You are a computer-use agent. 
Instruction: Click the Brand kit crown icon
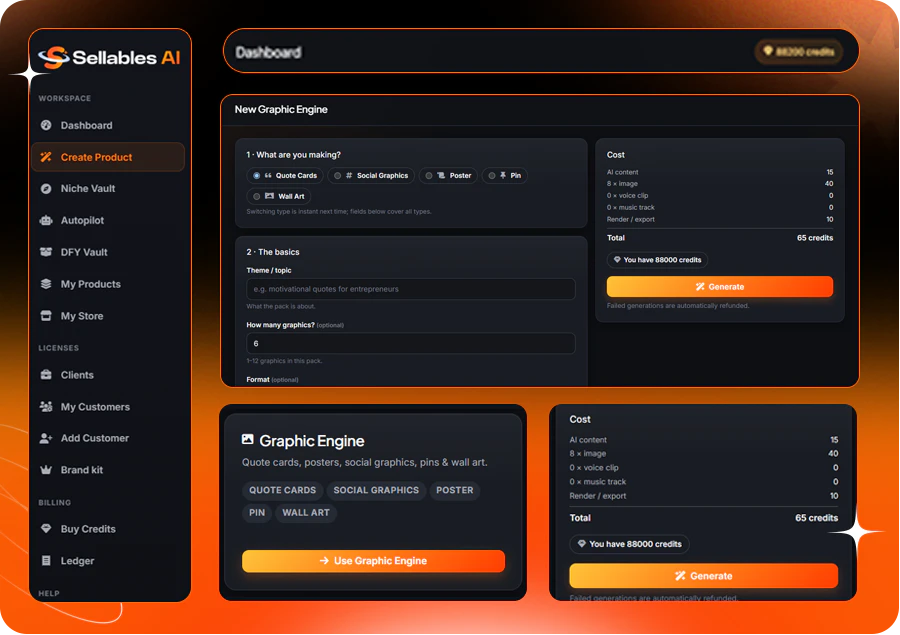click(x=46, y=470)
